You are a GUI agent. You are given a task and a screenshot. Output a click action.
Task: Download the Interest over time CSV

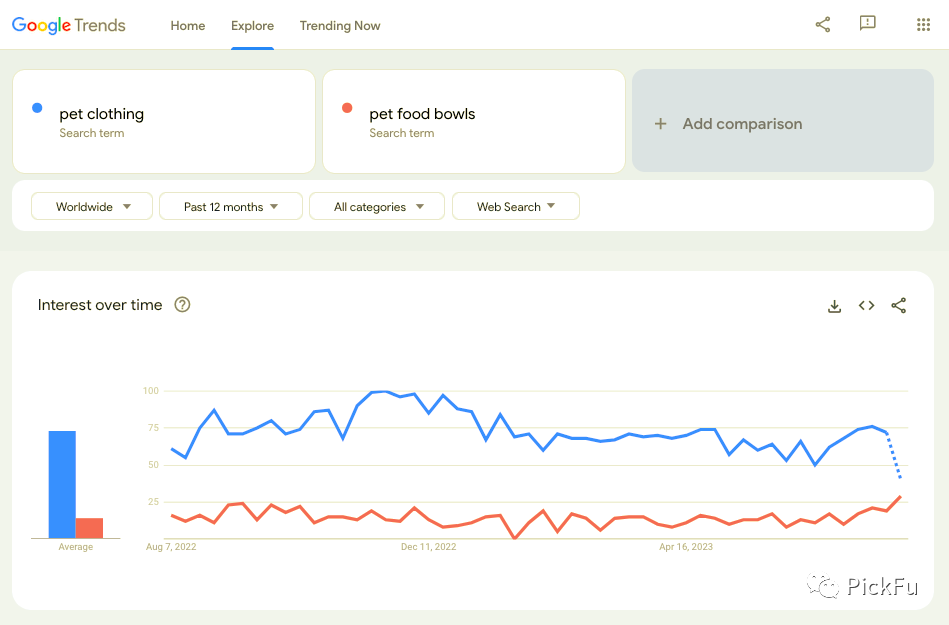point(835,306)
